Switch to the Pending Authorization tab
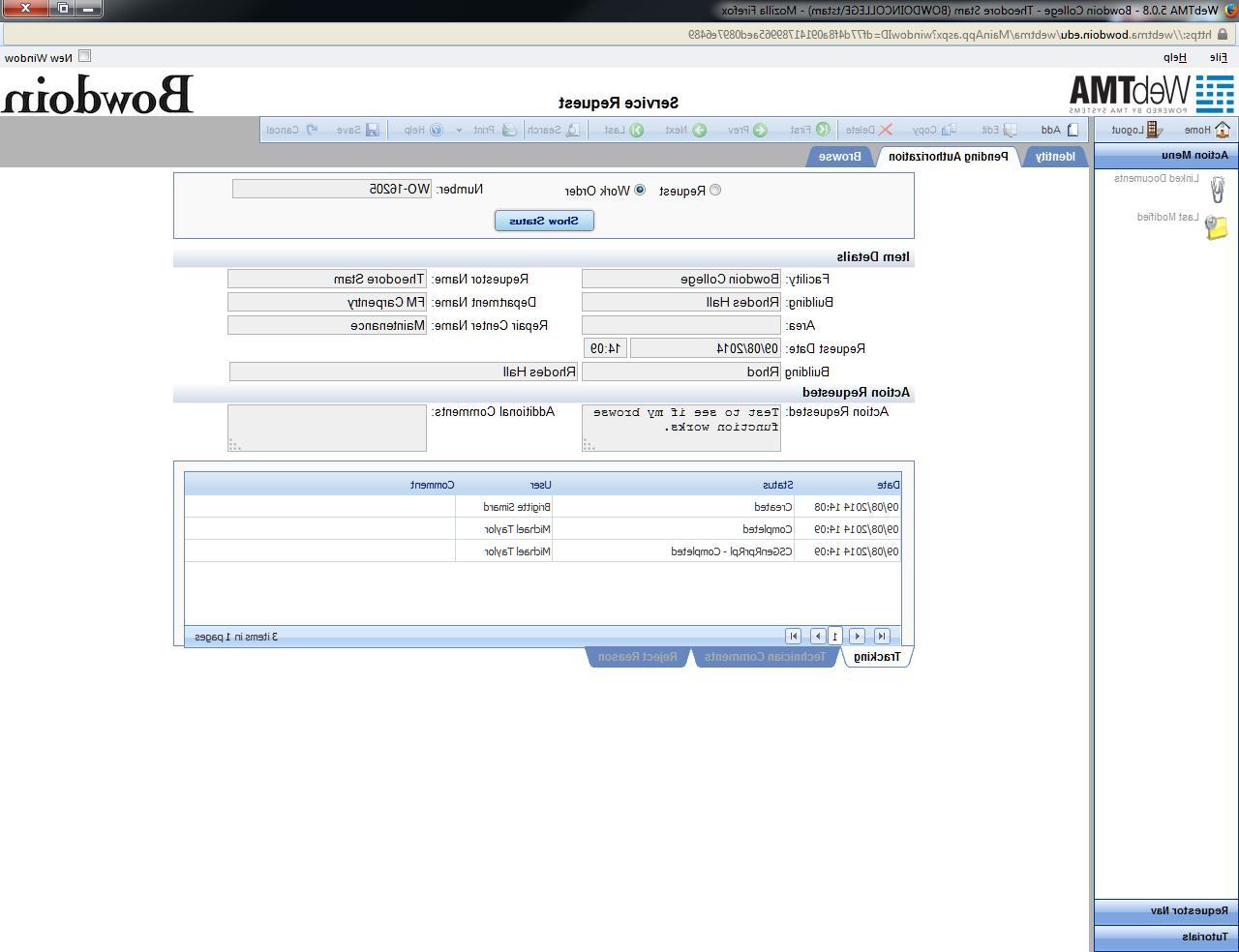The height and width of the screenshot is (952, 1239). coord(949,156)
